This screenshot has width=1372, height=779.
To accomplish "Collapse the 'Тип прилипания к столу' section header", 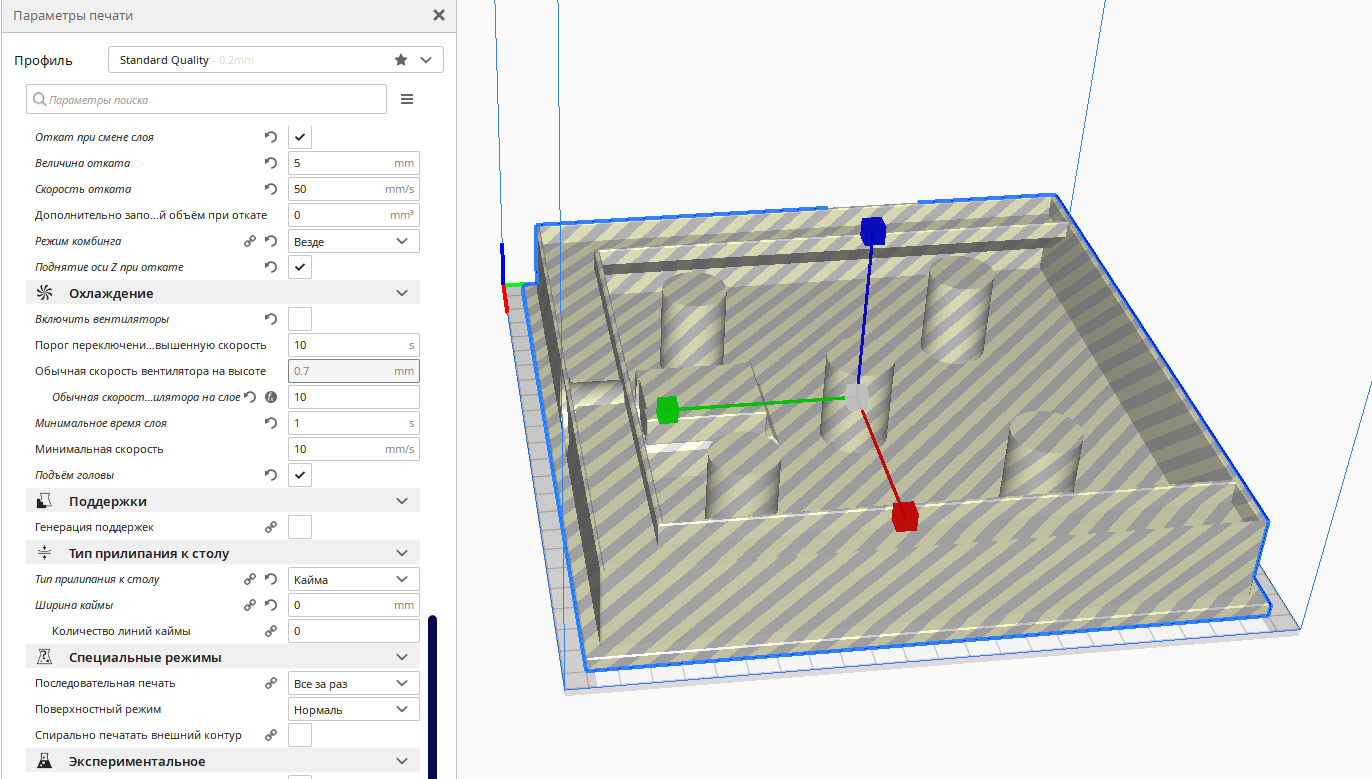I will (x=223, y=553).
